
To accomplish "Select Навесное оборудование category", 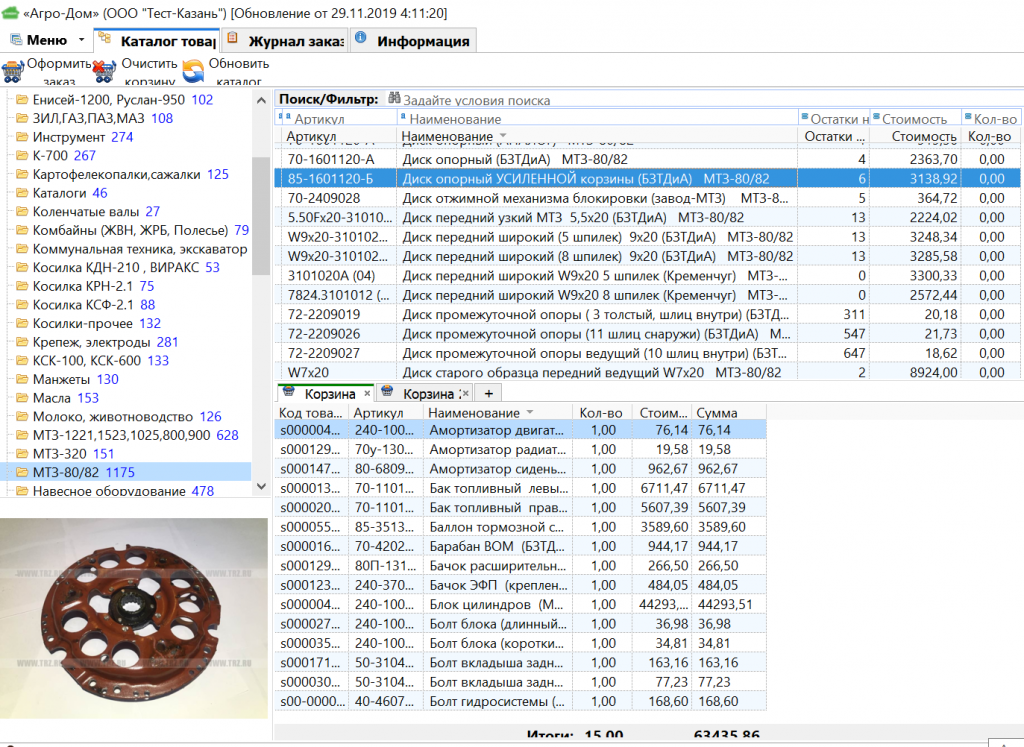I will pyautogui.click(x=123, y=491).
